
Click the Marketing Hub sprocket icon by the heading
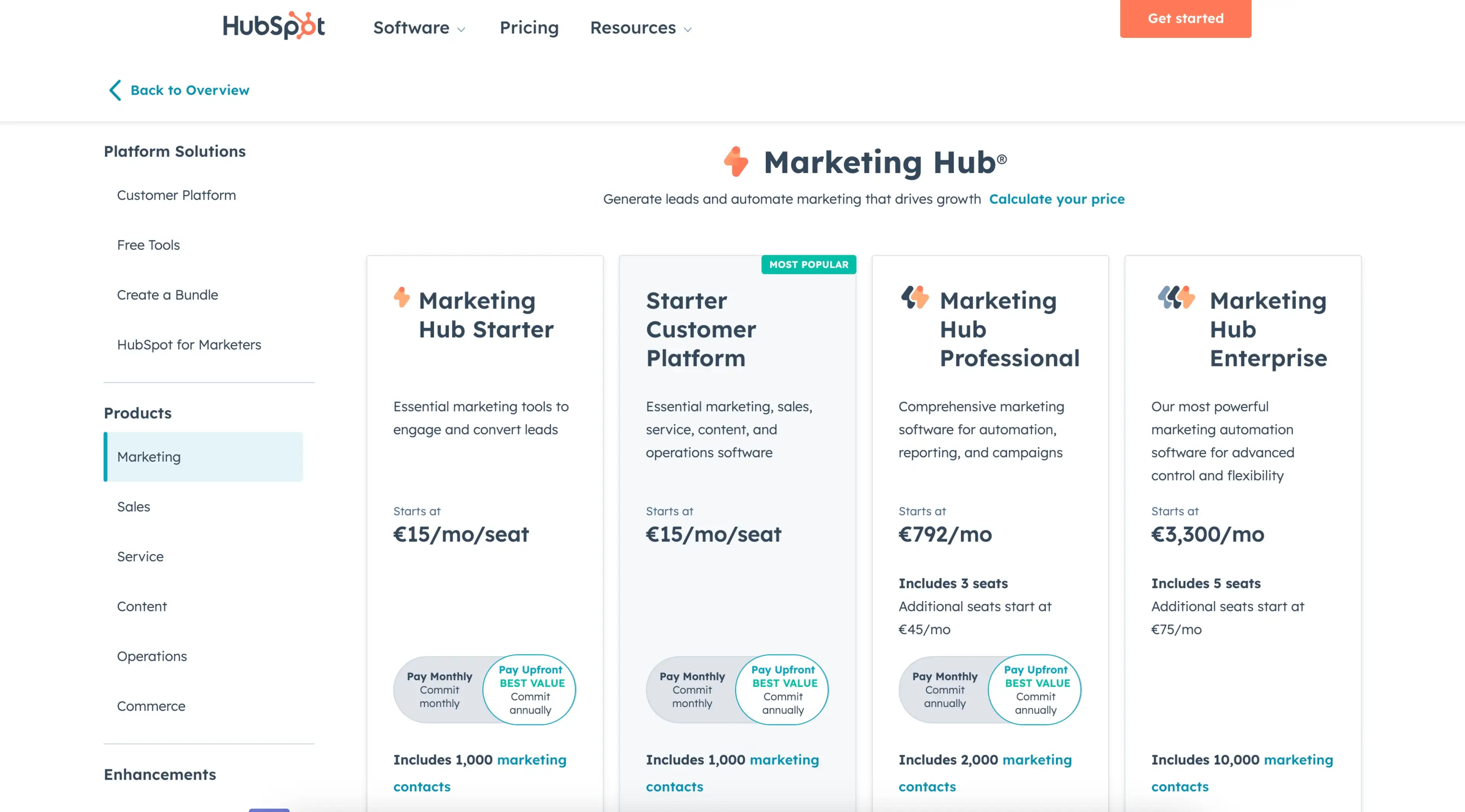click(x=736, y=161)
